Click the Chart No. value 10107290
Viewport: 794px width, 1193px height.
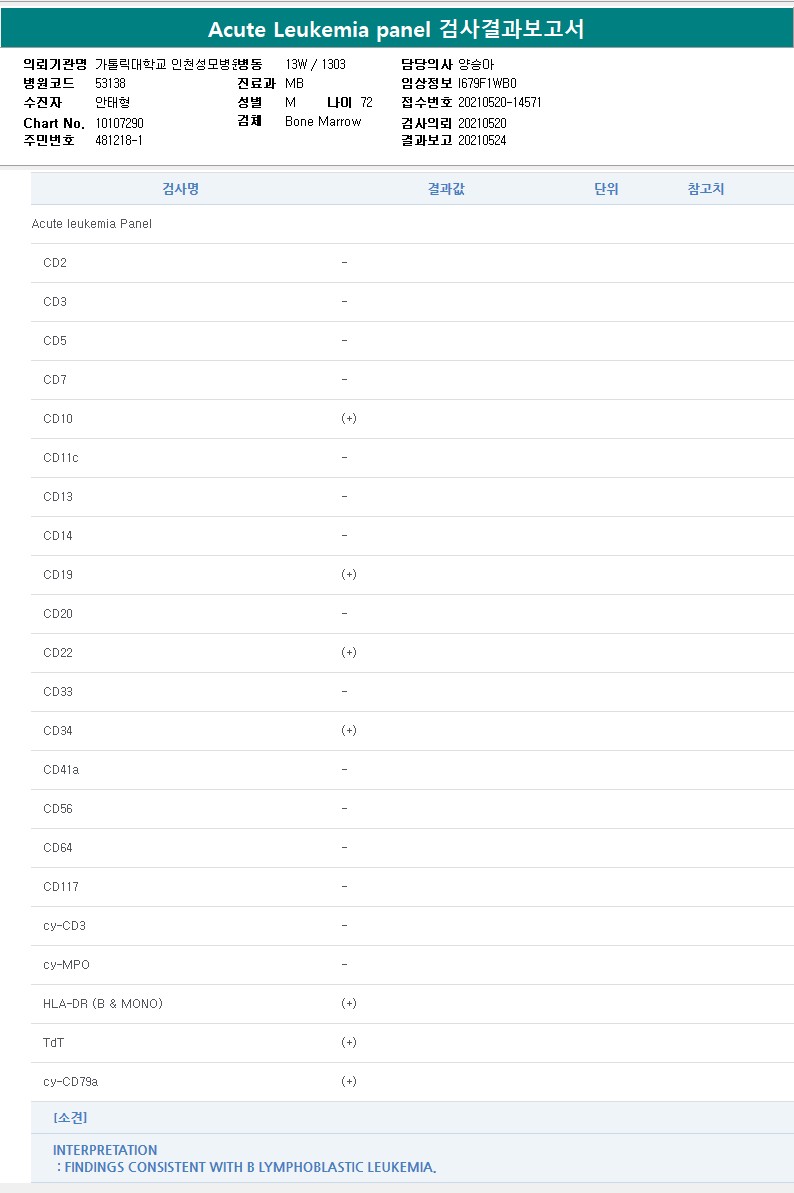pos(120,123)
